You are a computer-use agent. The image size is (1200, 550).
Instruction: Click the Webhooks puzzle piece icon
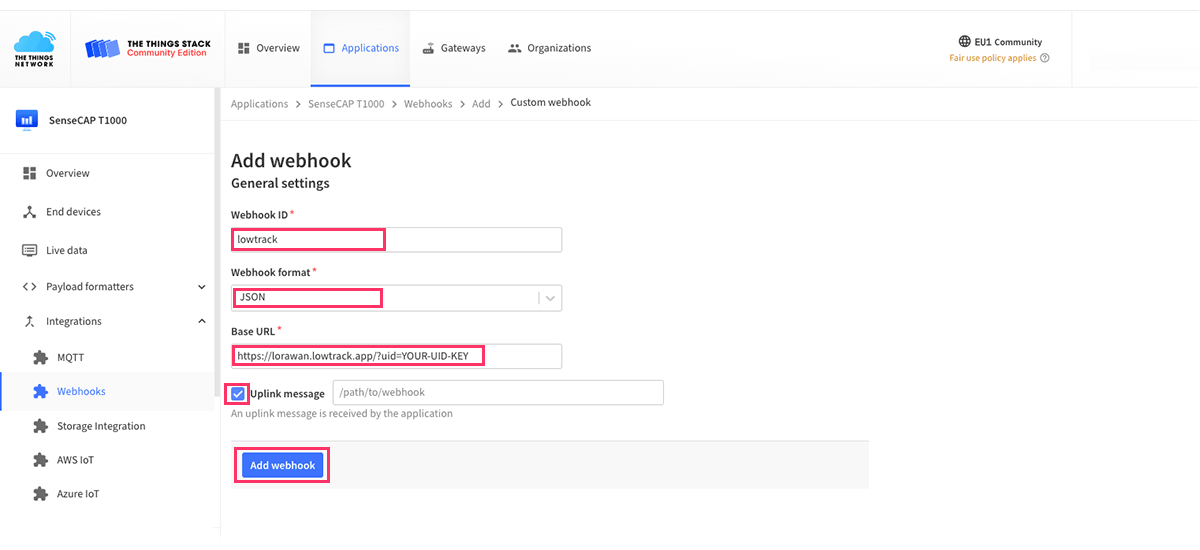click(x=40, y=392)
